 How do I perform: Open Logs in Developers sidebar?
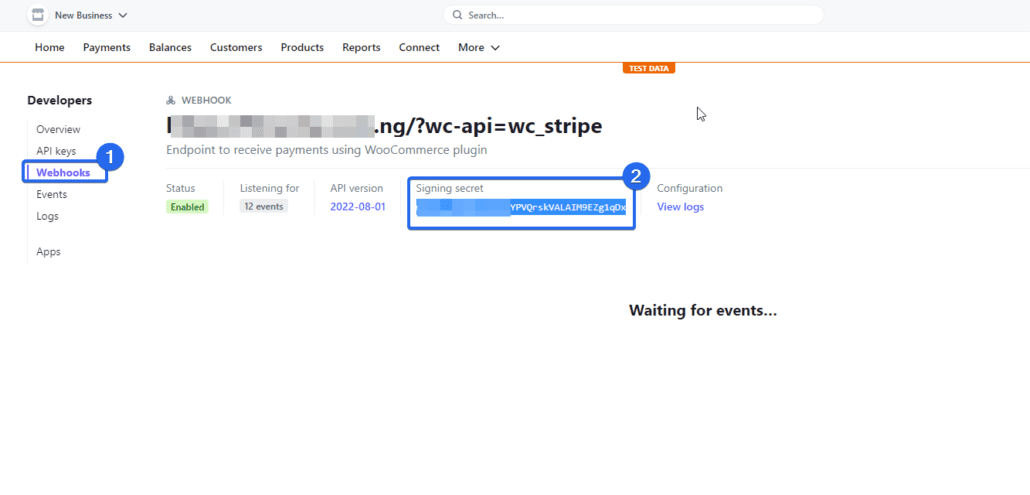click(x=47, y=216)
